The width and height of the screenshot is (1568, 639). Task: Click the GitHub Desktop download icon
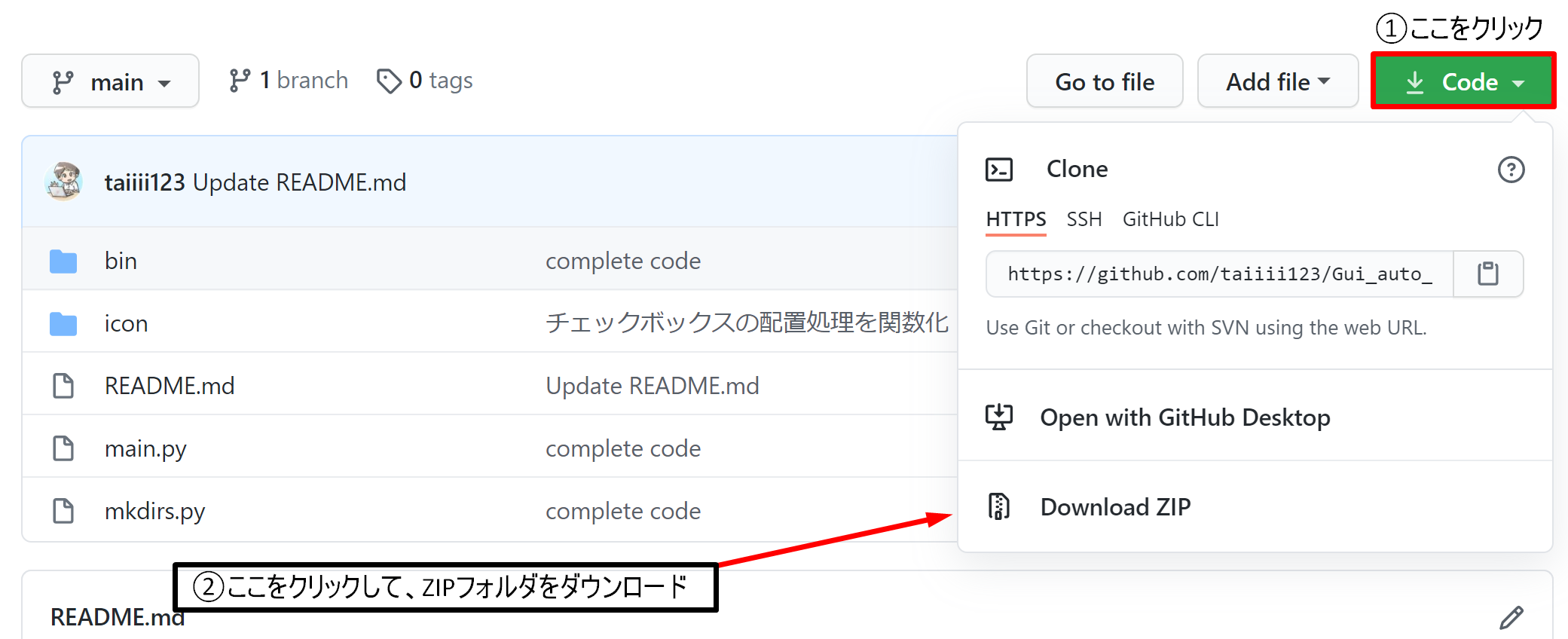coord(999,417)
